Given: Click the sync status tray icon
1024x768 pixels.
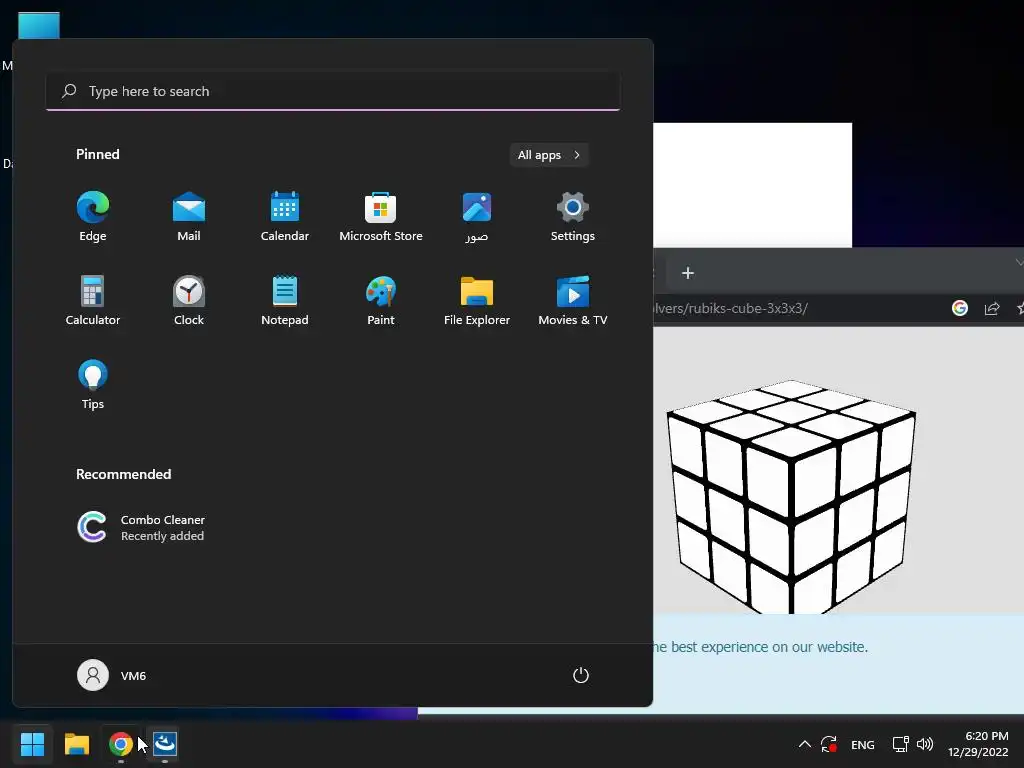Looking at the screenshot, I should [829, 744].
